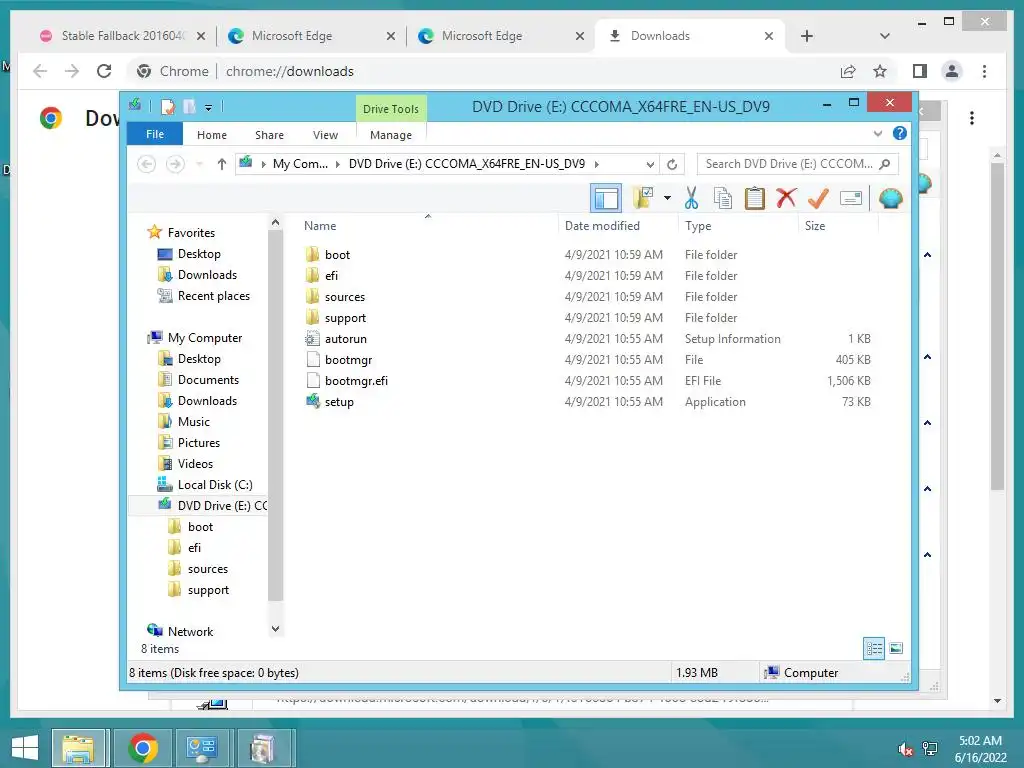The height and width of the screenshot is (768, 1024).
Task: Click the Explorer Forward arrow button
Action: point(174,164)
